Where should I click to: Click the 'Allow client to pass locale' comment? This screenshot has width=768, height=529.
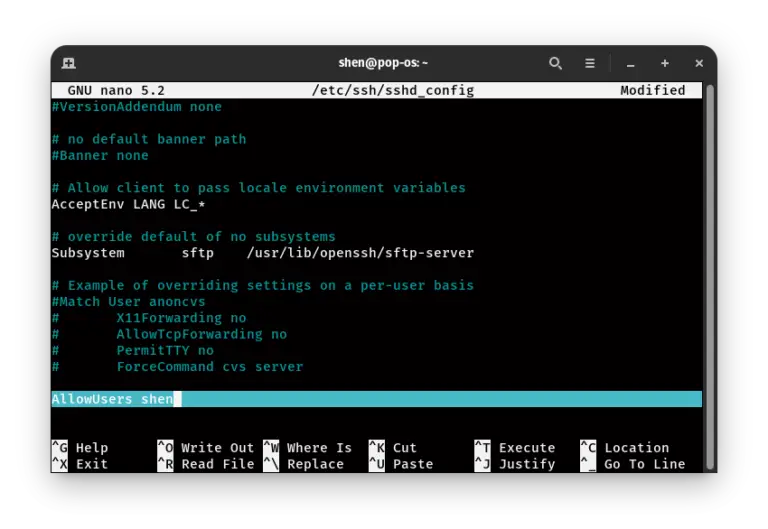pos(259,188)
